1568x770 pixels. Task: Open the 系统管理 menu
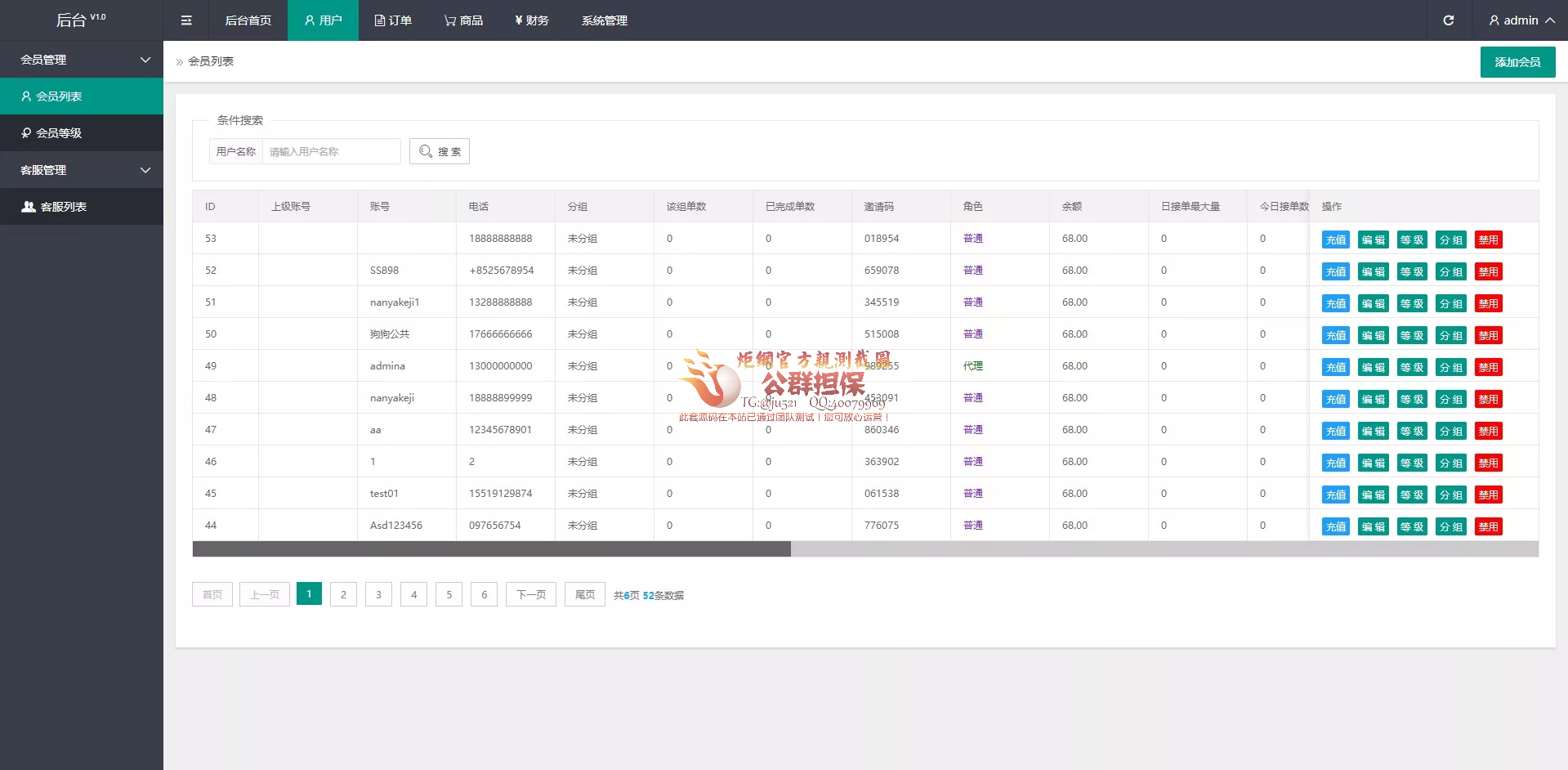605,20
